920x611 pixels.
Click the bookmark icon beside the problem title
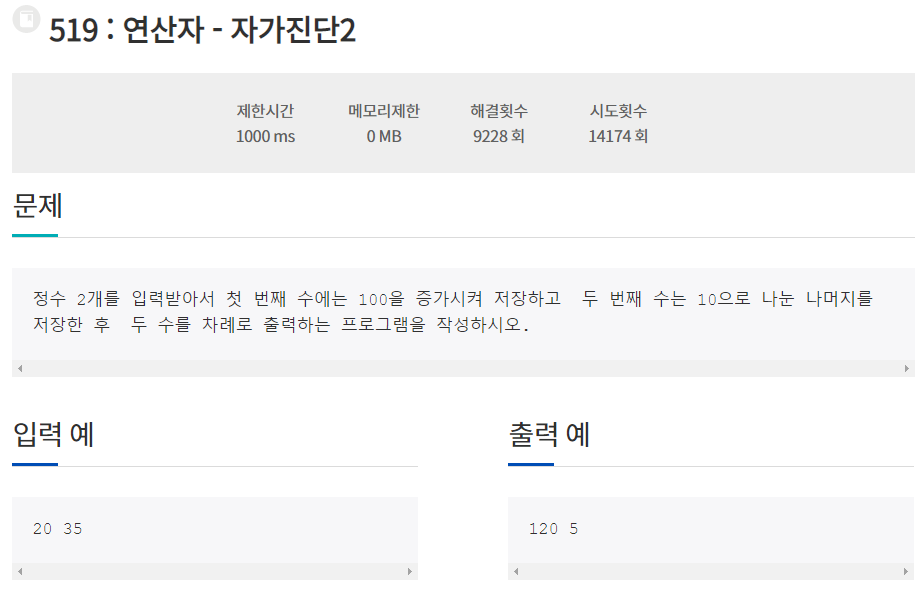point(26,19)
